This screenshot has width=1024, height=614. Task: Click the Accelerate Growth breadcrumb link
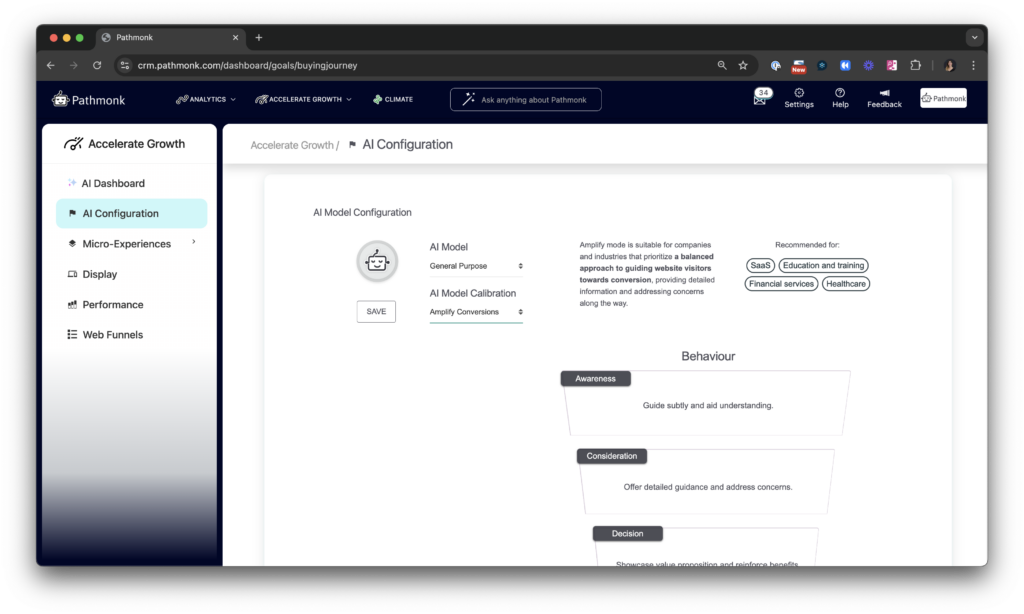(x=292, y=145)
